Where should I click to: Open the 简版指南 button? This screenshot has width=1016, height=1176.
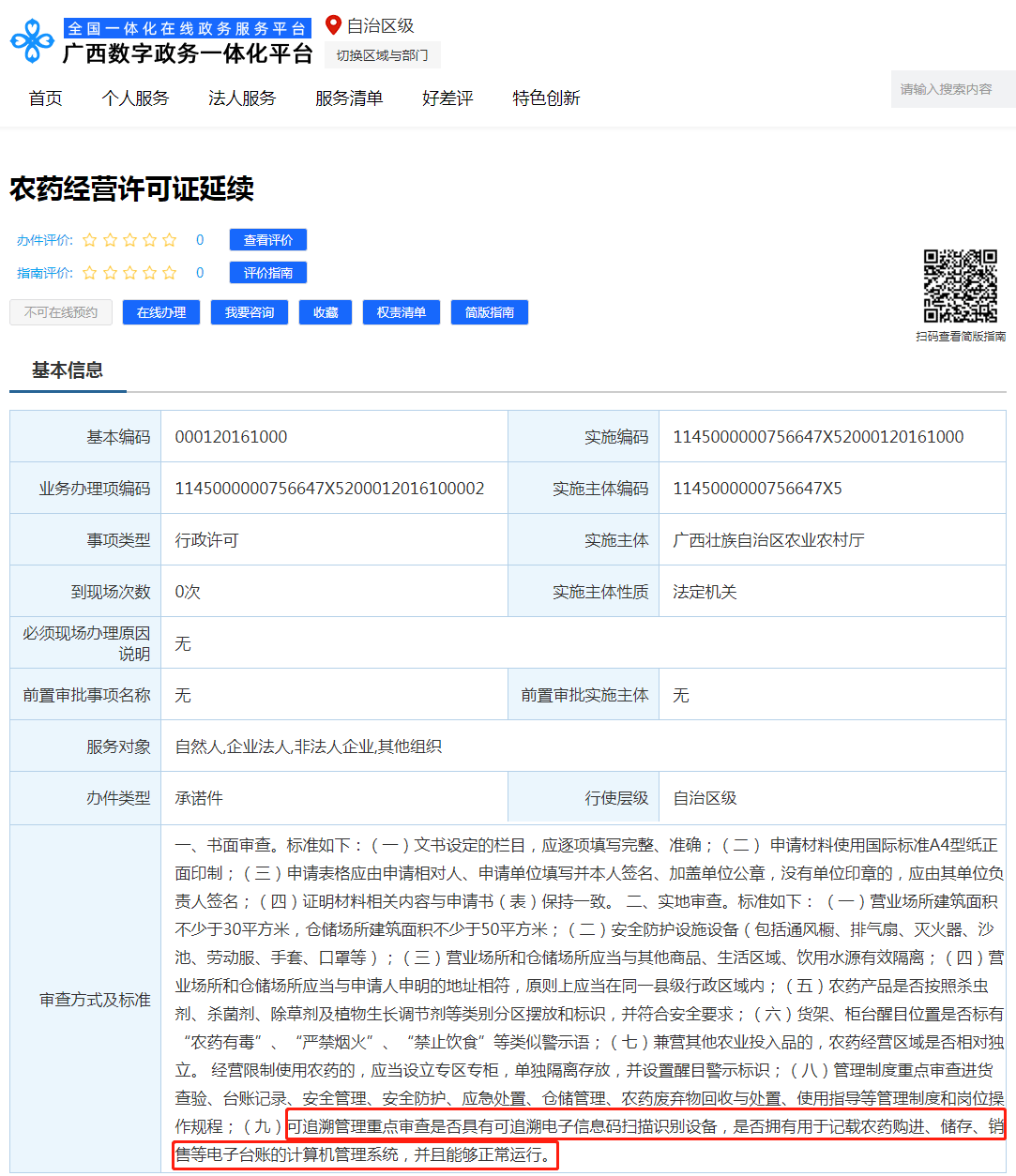(x=490, y=312)
